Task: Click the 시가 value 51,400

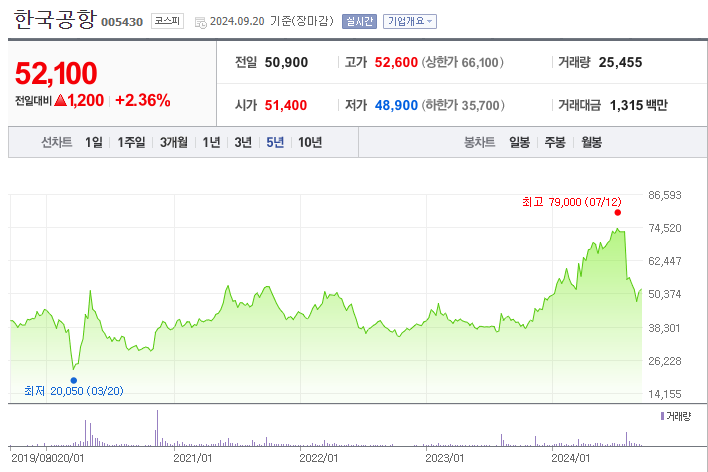Action: [286, 105]
